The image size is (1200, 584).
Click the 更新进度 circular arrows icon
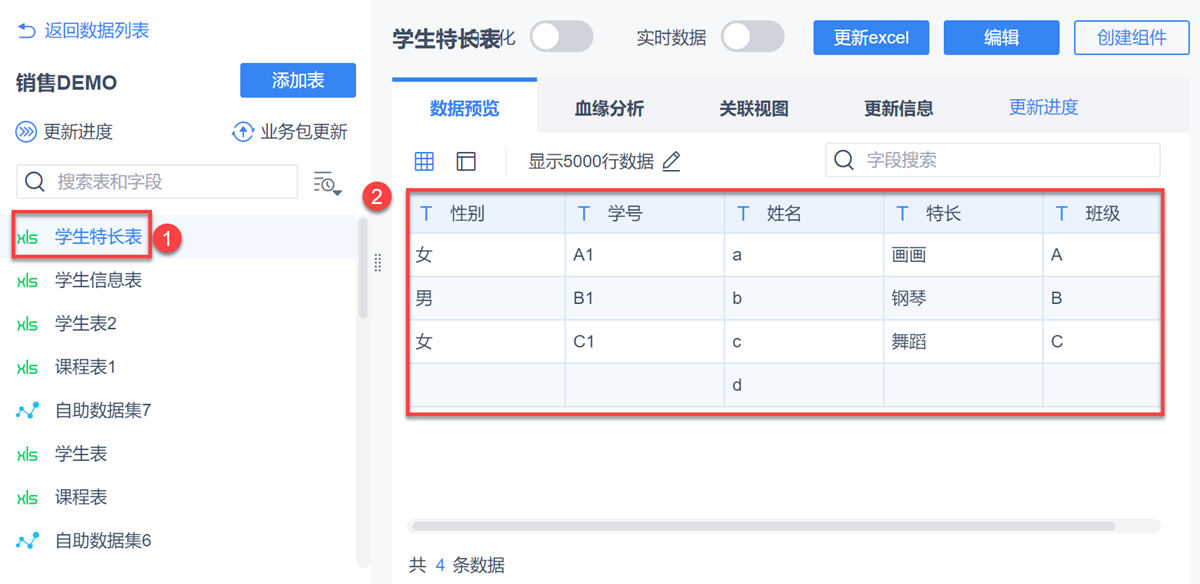pos(26,131)
